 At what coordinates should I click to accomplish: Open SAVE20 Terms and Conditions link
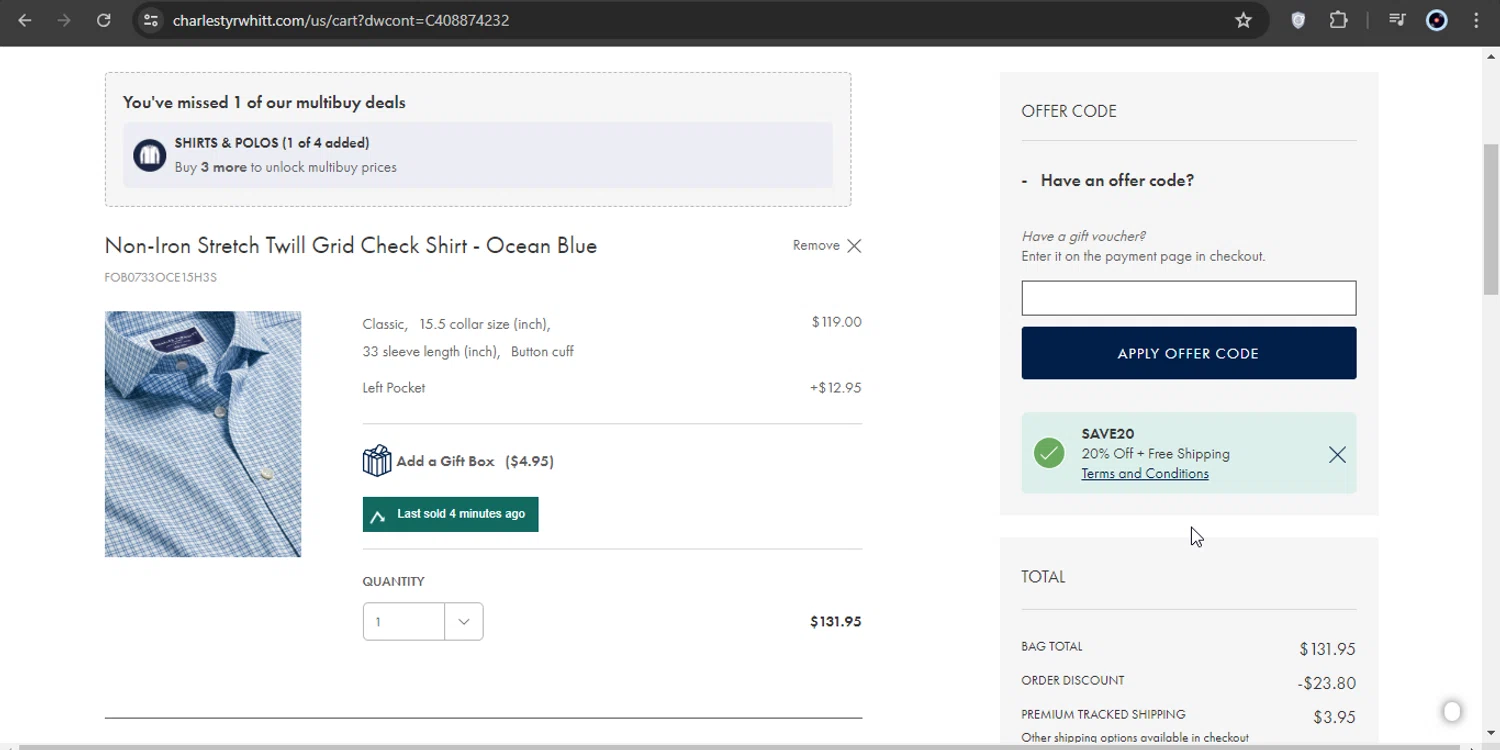tap(1145, 474)
